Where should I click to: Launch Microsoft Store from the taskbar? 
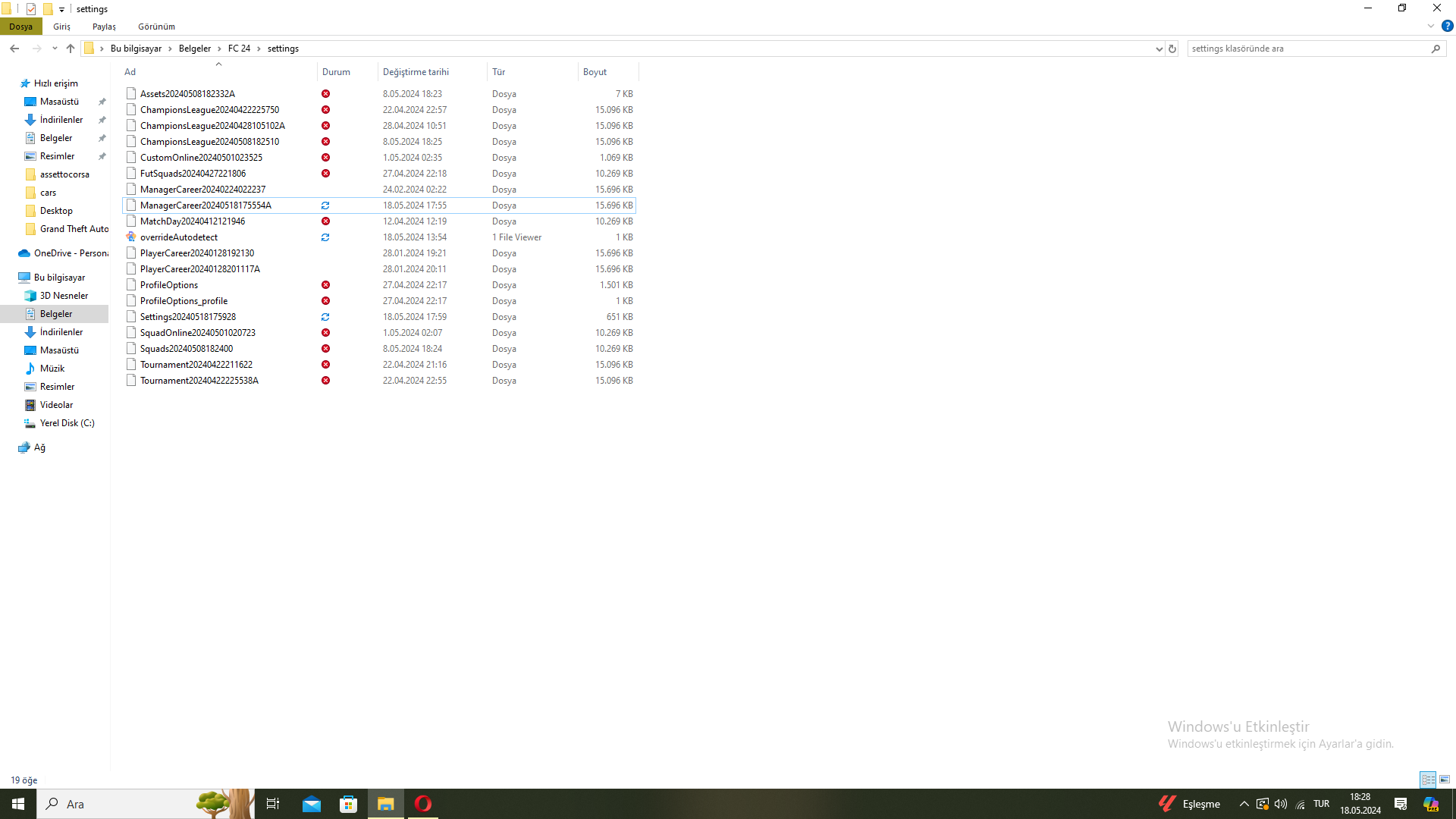(348, 804)
